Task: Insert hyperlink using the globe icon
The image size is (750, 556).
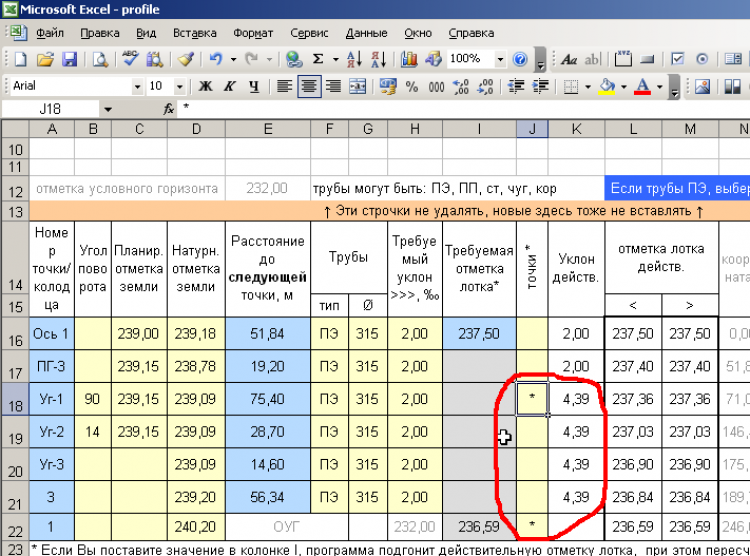Action: click(293, 59)
